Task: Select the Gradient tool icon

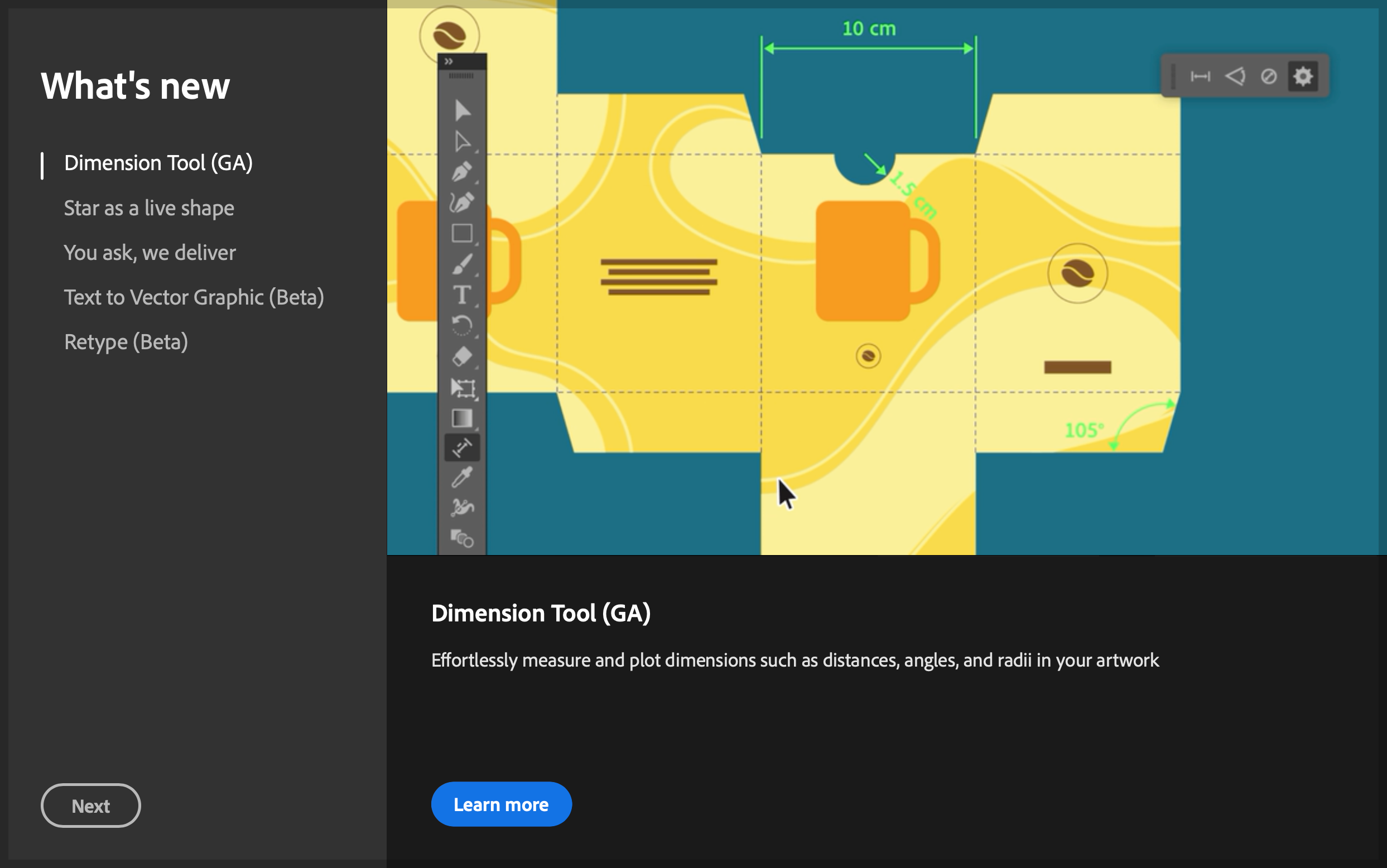Action: (x=462, y=418)
